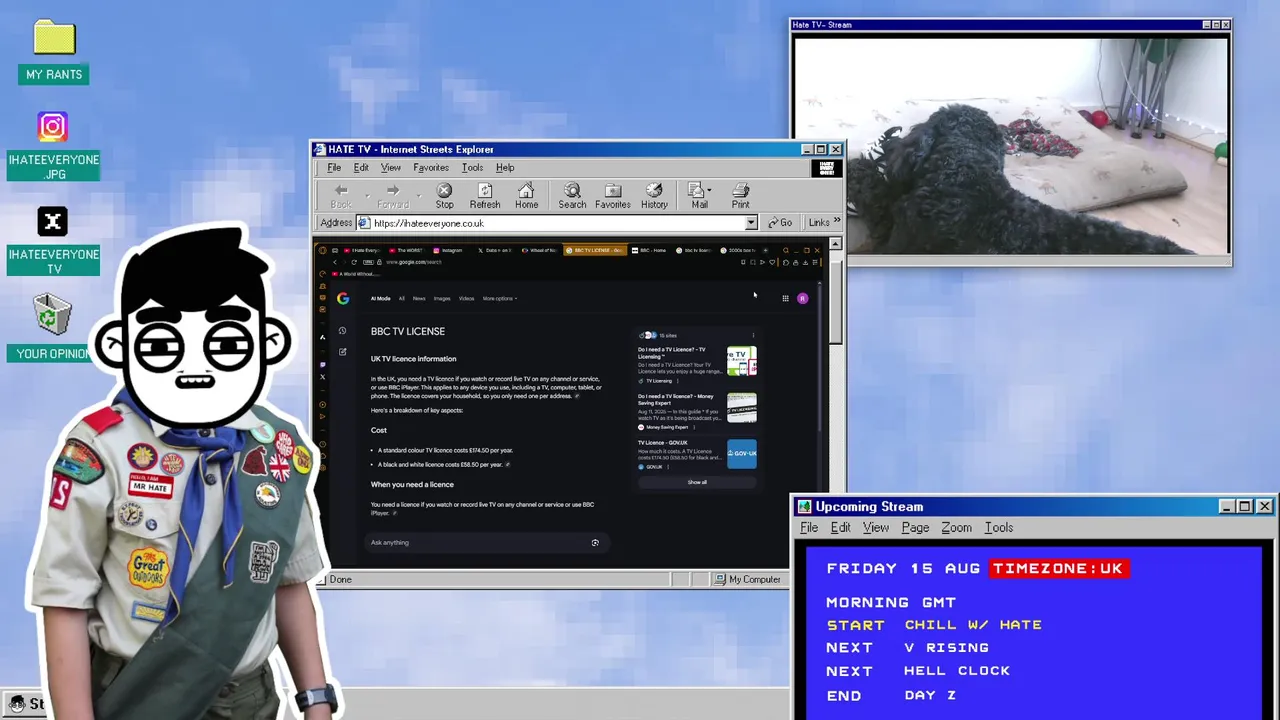Select the Images search tab
This screenshot has height=720, width=1280.
pos(442,298)
